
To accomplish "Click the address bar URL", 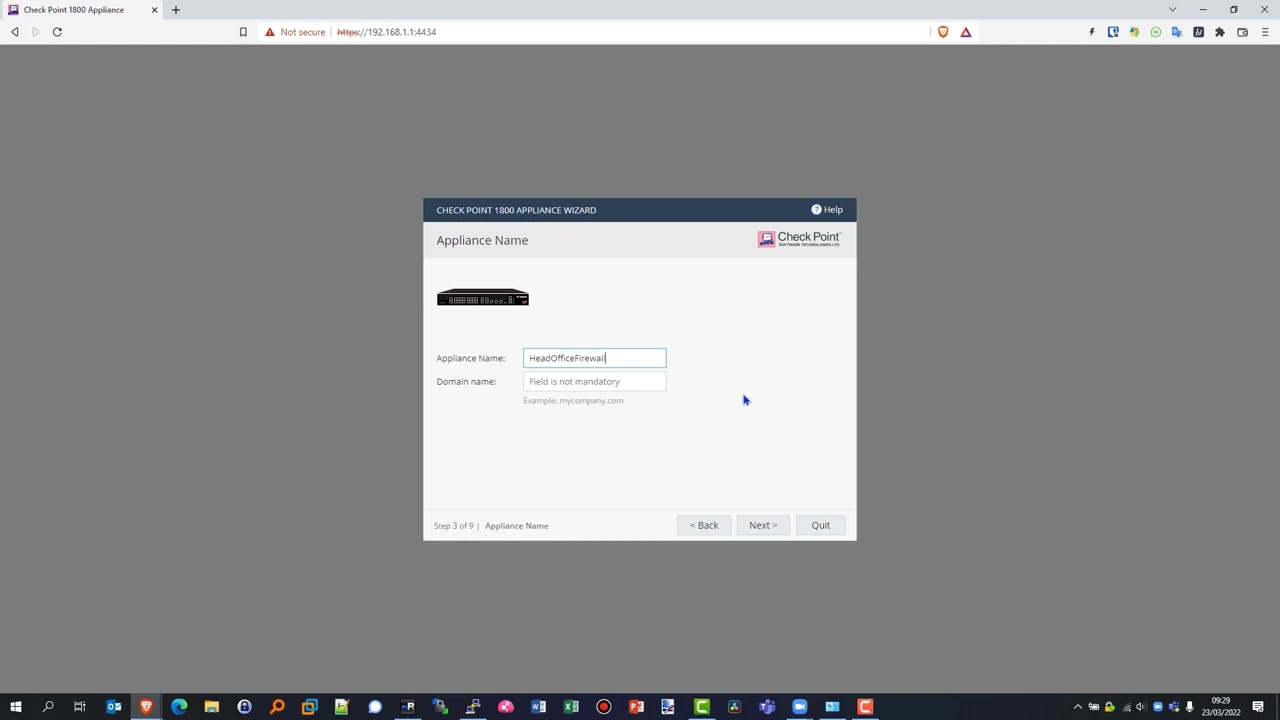I will pos(386,32).
